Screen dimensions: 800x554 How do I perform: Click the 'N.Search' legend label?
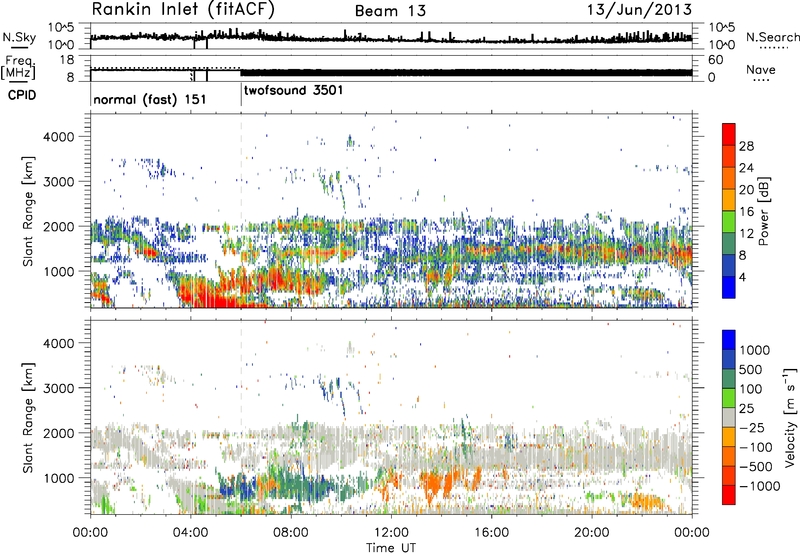[x=772, y=37]
